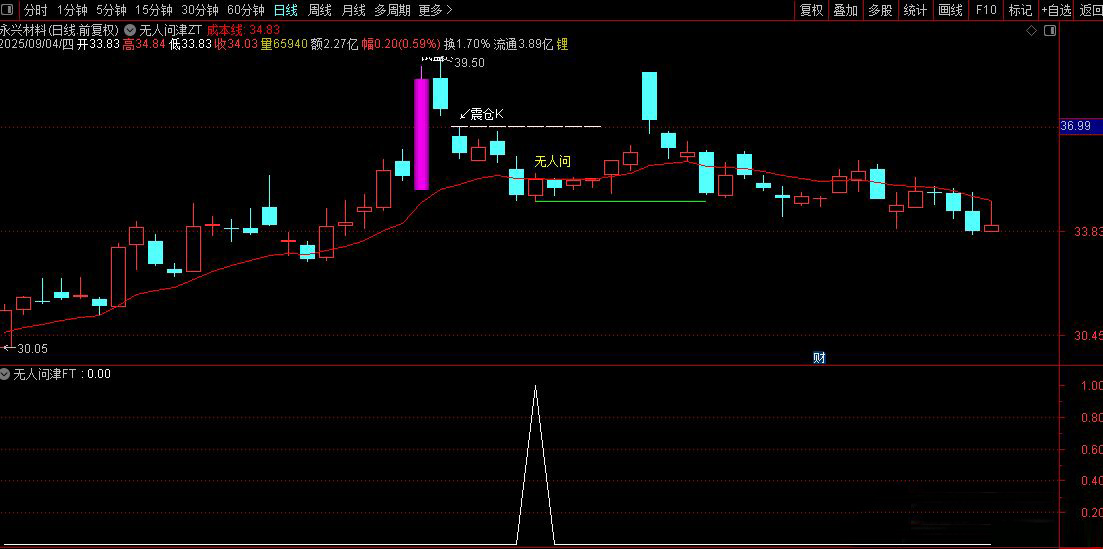1103x549 pixels.
Task: Click the 无人问津ZT indicator name
Action: [171, 30]
